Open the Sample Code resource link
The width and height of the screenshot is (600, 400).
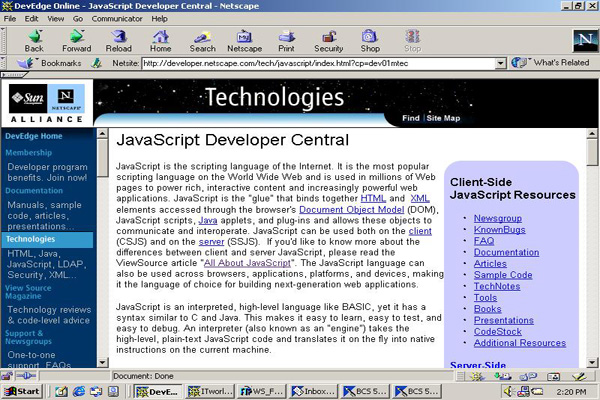pyautogui.click(x=503, y=275)
